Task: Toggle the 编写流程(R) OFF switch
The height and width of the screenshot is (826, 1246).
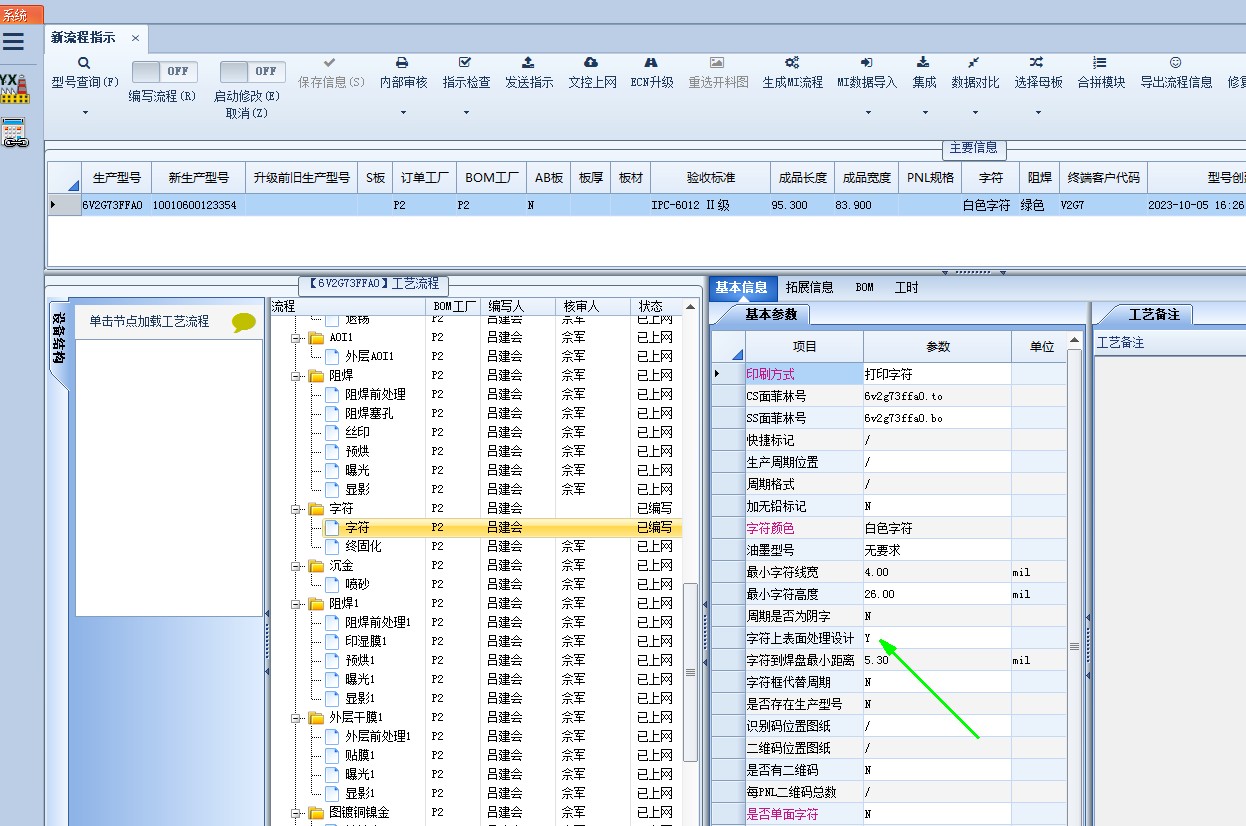Action: tap(165, 72)
